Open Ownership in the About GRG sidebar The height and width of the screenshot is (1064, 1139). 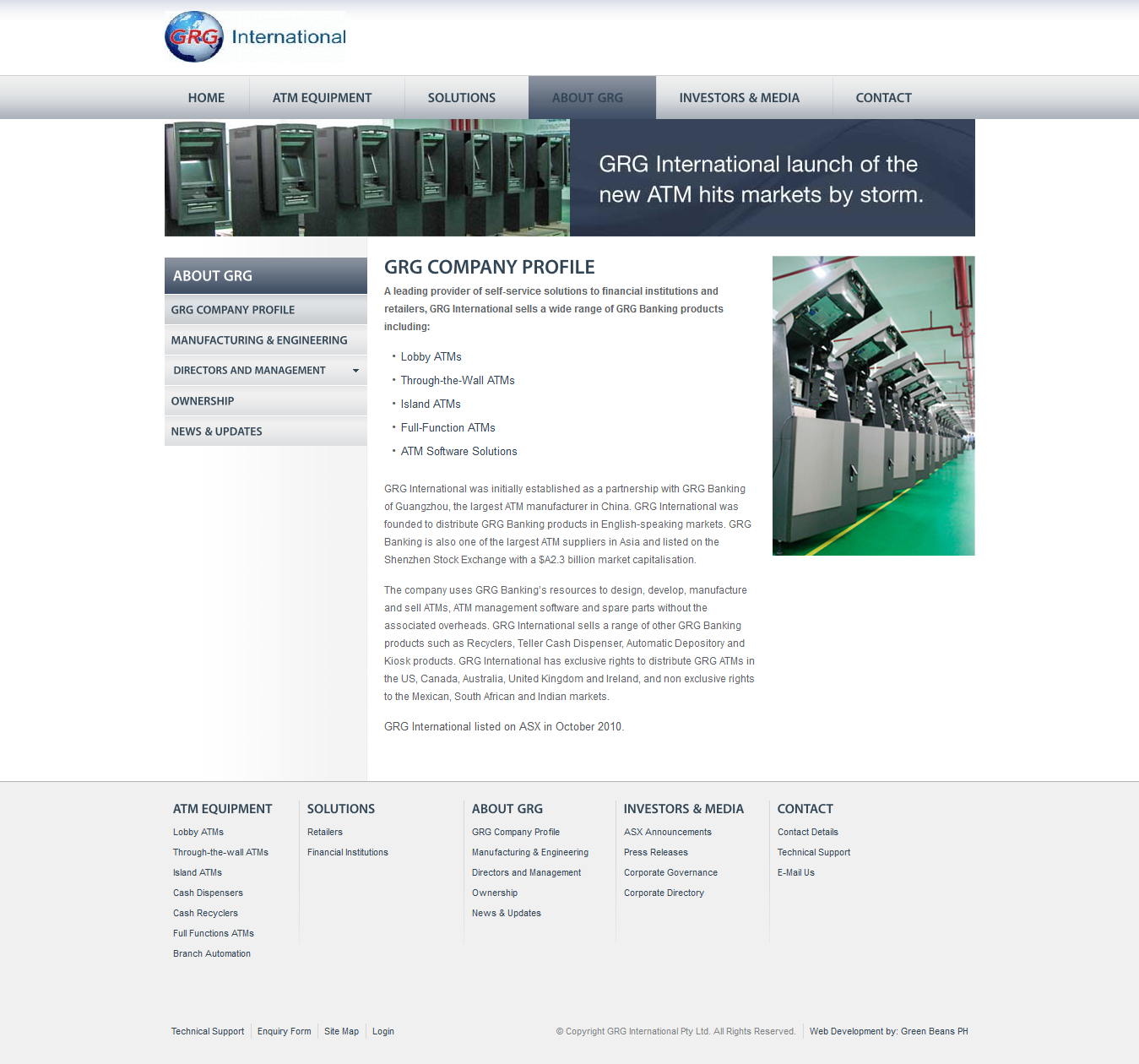[x=203, y=401]
